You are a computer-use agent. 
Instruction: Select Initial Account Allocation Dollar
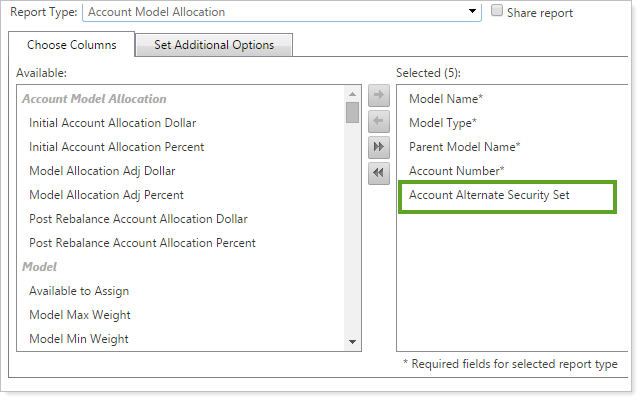click(112, 123)
